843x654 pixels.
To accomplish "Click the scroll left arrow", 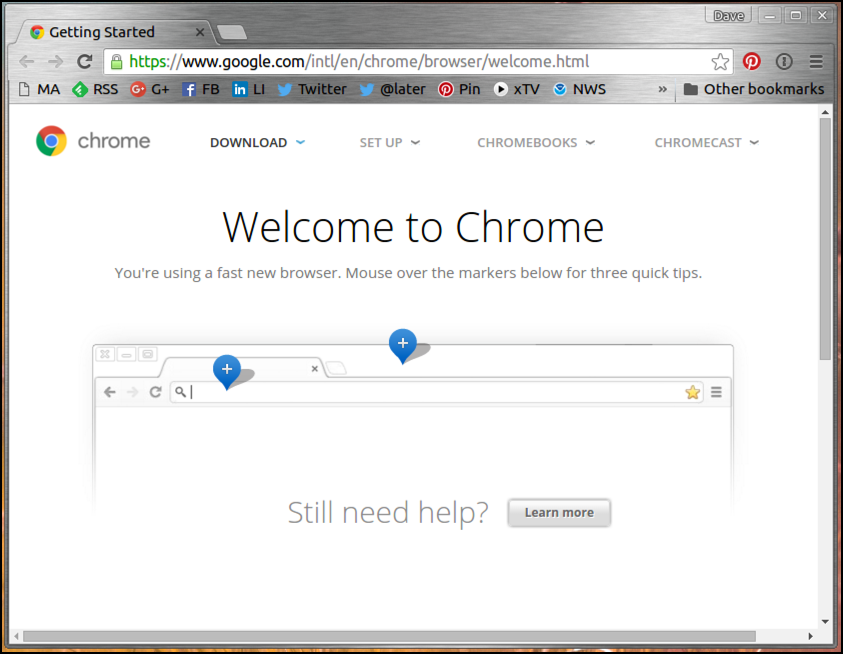I will 17,637.
